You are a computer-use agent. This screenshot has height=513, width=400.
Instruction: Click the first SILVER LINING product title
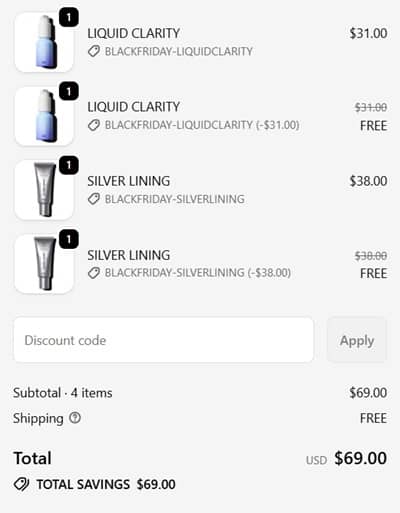coord(129,181)
